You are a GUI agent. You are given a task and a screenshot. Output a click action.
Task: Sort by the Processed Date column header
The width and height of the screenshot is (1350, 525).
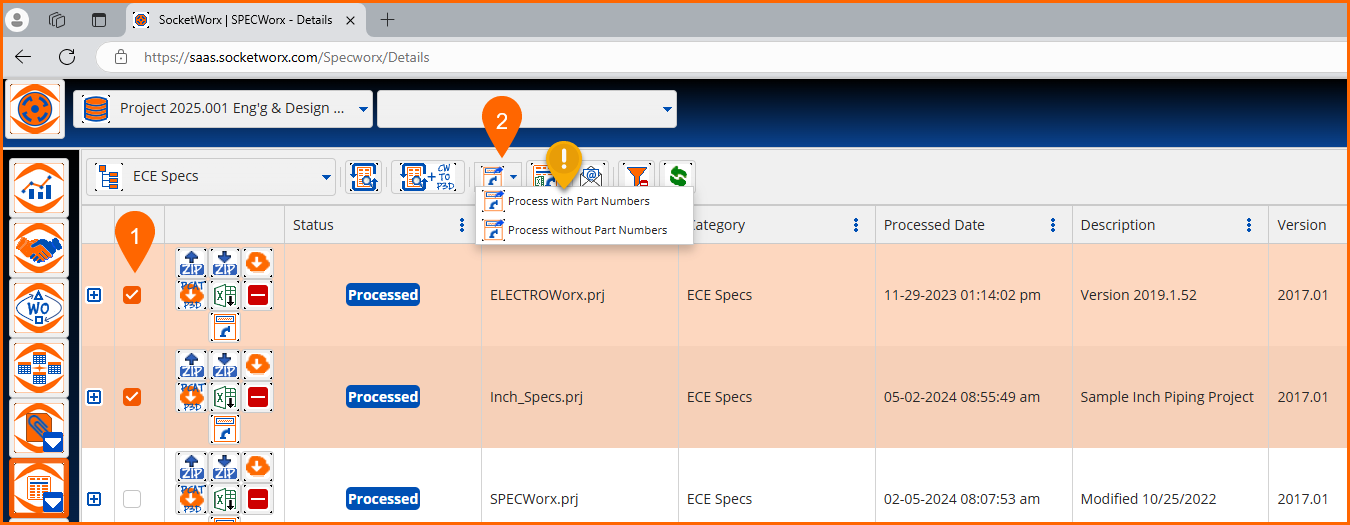[934, 225]
